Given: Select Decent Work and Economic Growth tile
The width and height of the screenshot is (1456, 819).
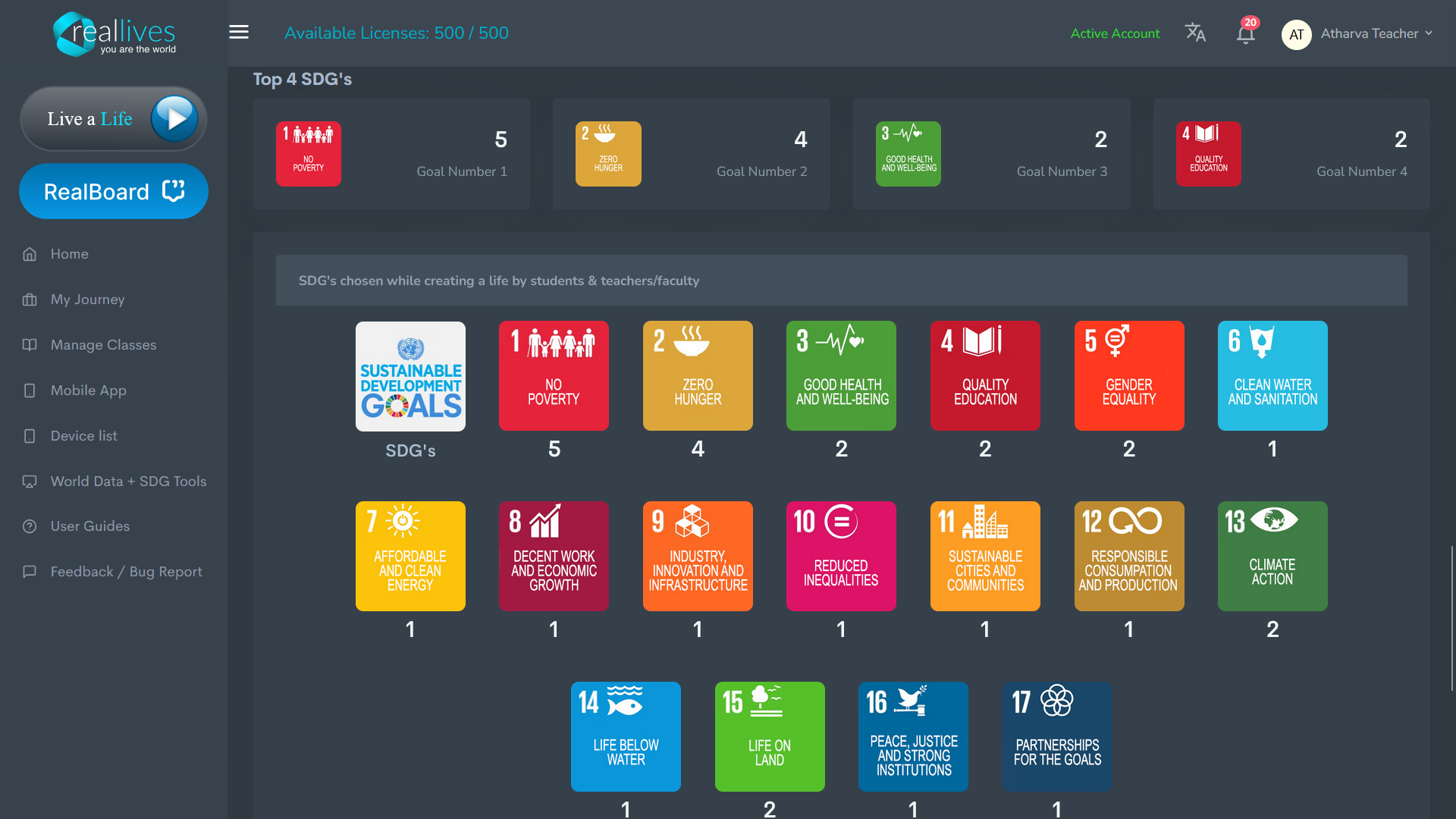Looking at the screenshot, I should click(x=554, y=556).
